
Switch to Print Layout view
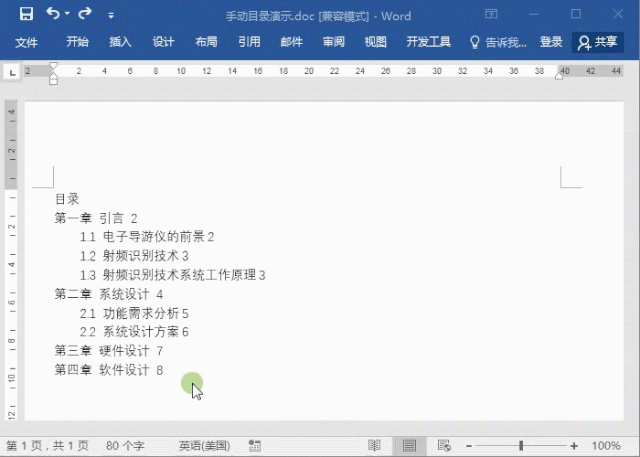pos(409,446)
